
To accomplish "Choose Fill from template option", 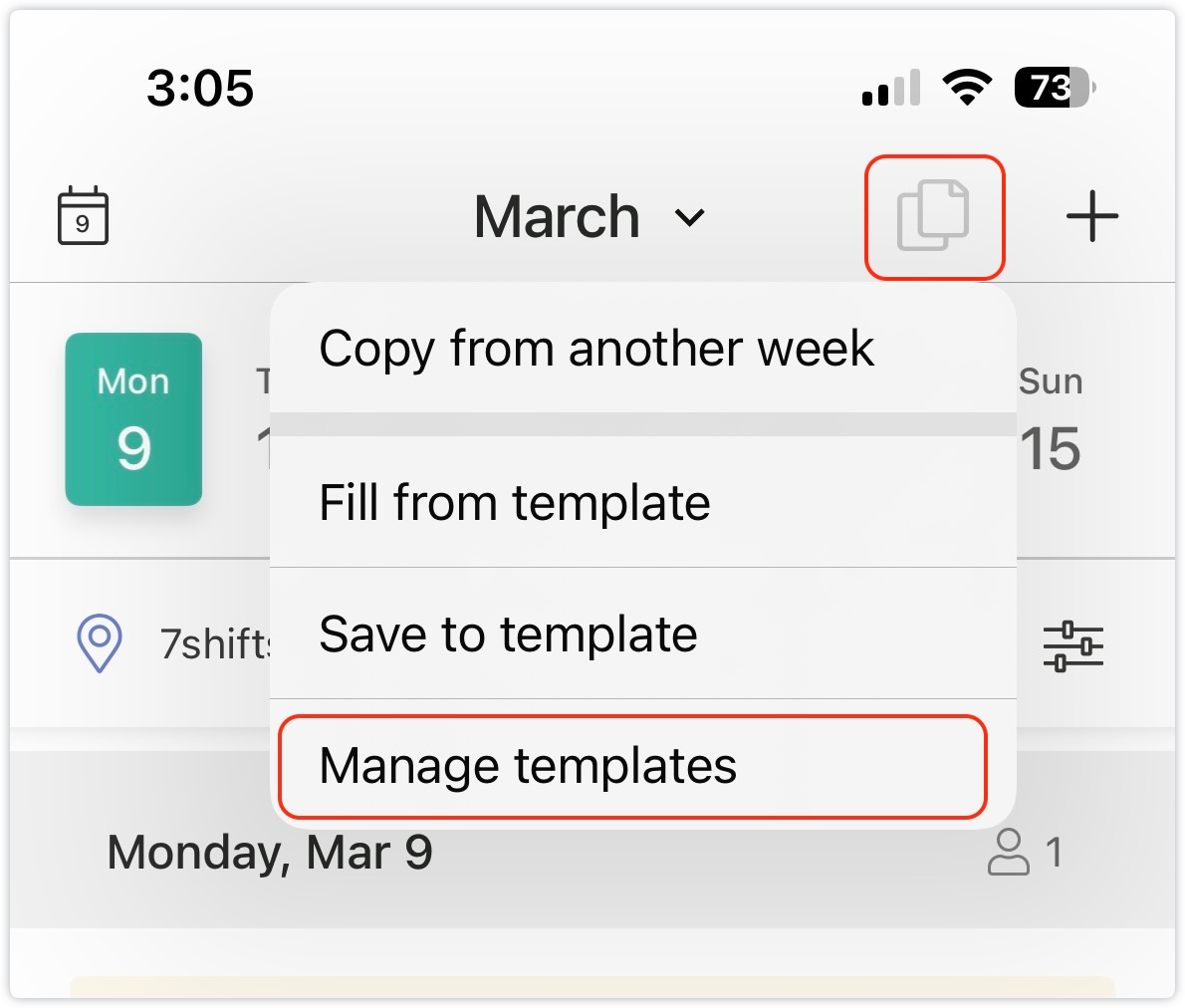I will click(514, 502).
